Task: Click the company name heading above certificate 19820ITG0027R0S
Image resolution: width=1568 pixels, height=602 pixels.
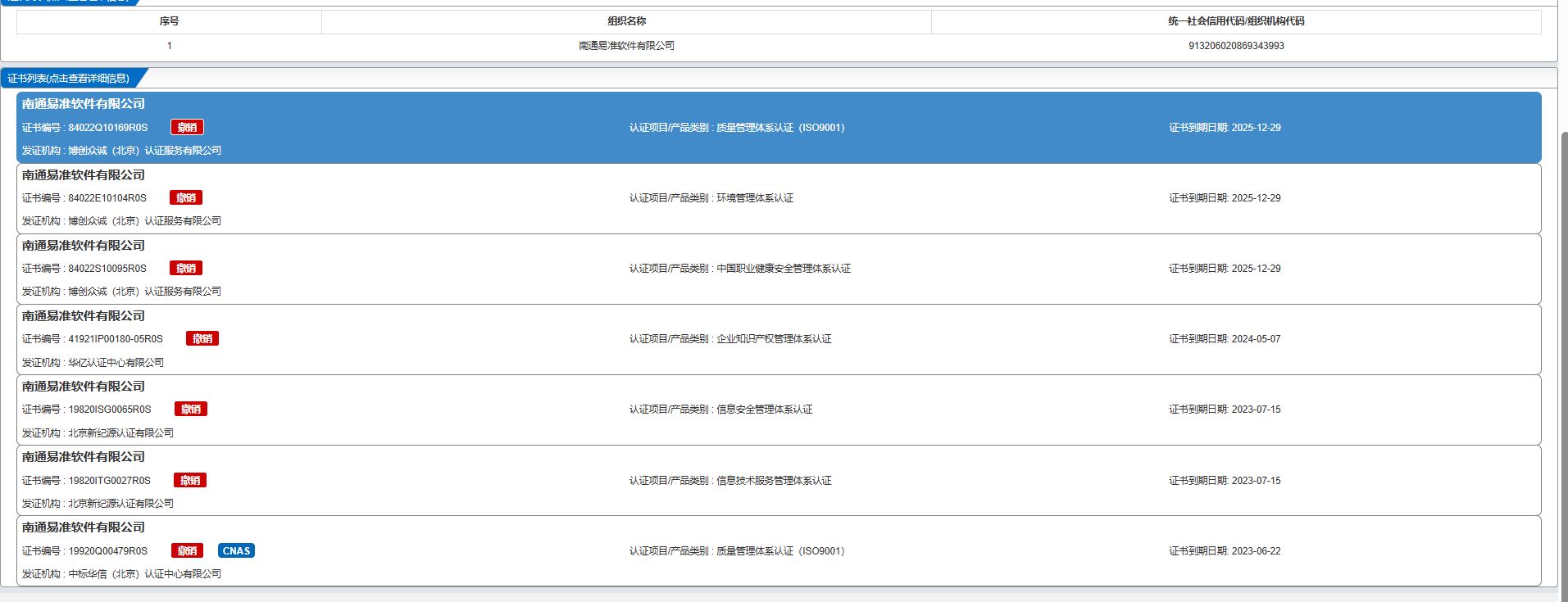Action: (x=84, y=457)
